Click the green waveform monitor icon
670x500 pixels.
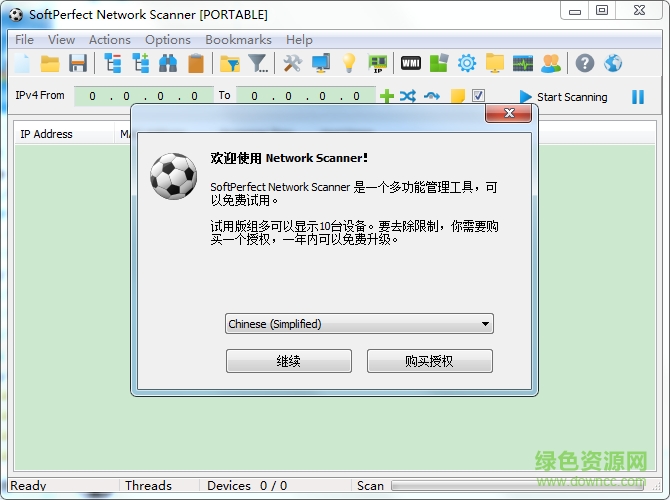523,63
